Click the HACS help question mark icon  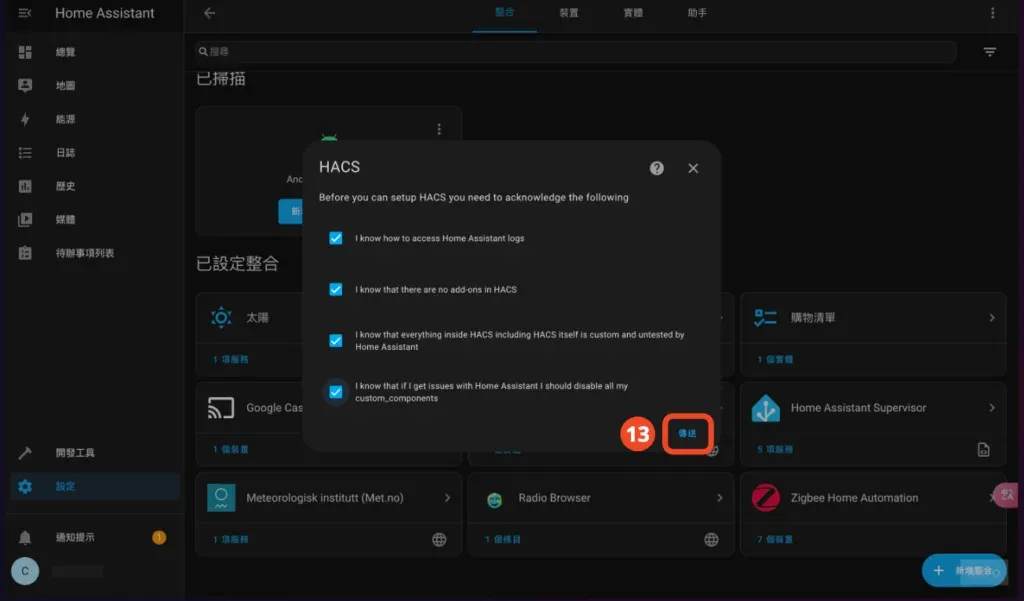656,168
